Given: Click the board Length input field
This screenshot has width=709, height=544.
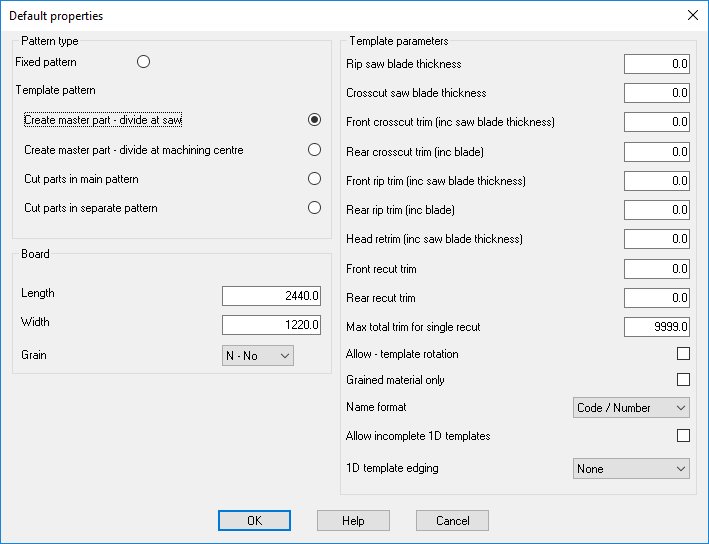Looking at the screenshot, I should pos(271,296).
